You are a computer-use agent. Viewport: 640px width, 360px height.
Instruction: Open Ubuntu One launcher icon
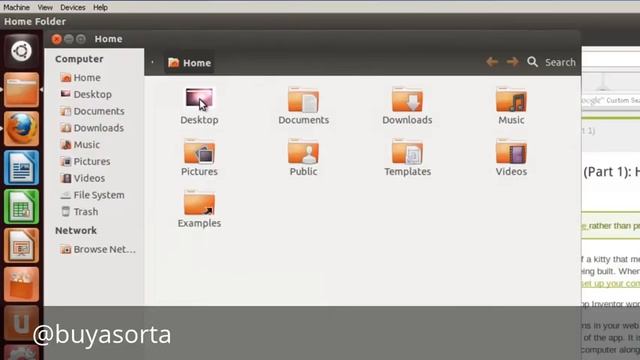(21, 323)
